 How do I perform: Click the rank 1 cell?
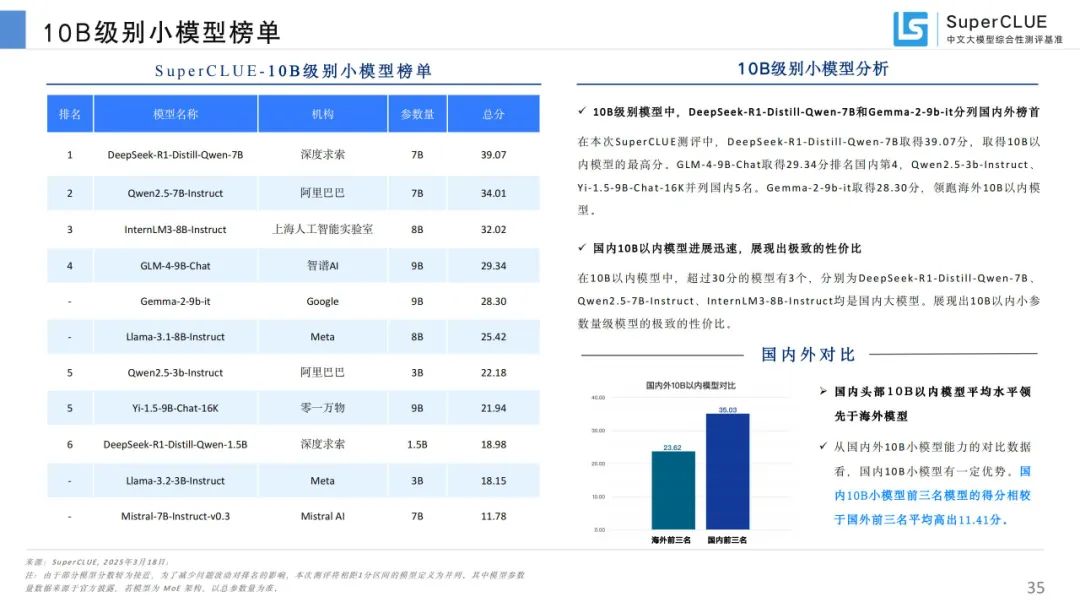pyautogui.click(x=70, y=155)
